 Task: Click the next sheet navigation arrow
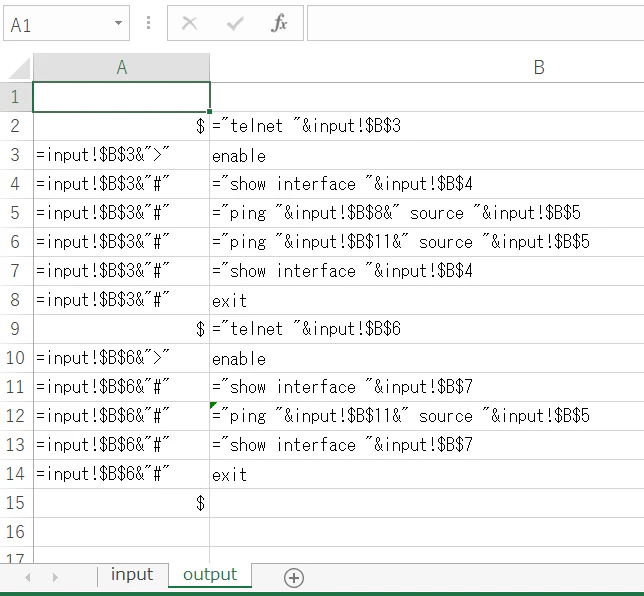(55, 578)
